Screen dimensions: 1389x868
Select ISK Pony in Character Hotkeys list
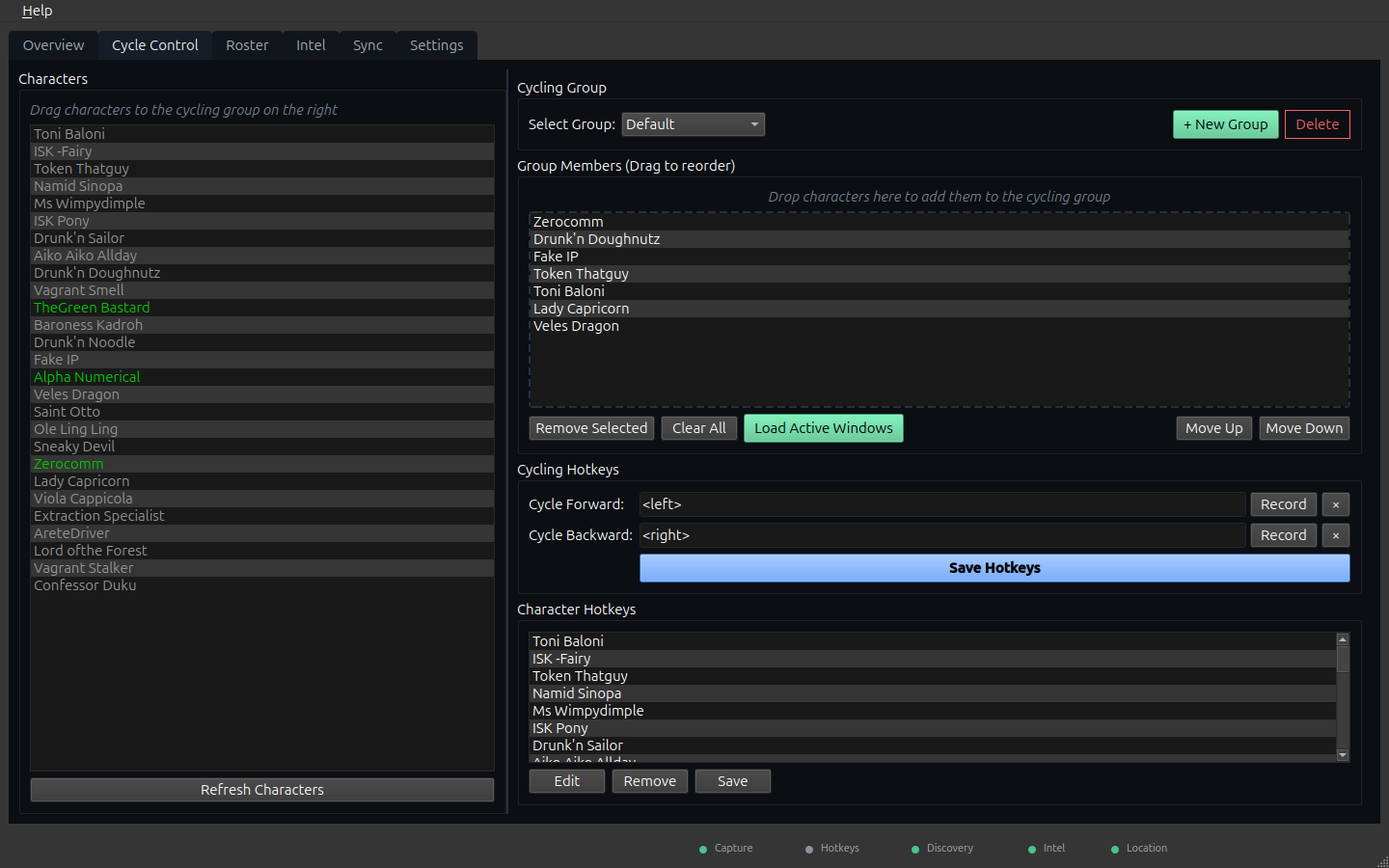(x=933, y=728)
